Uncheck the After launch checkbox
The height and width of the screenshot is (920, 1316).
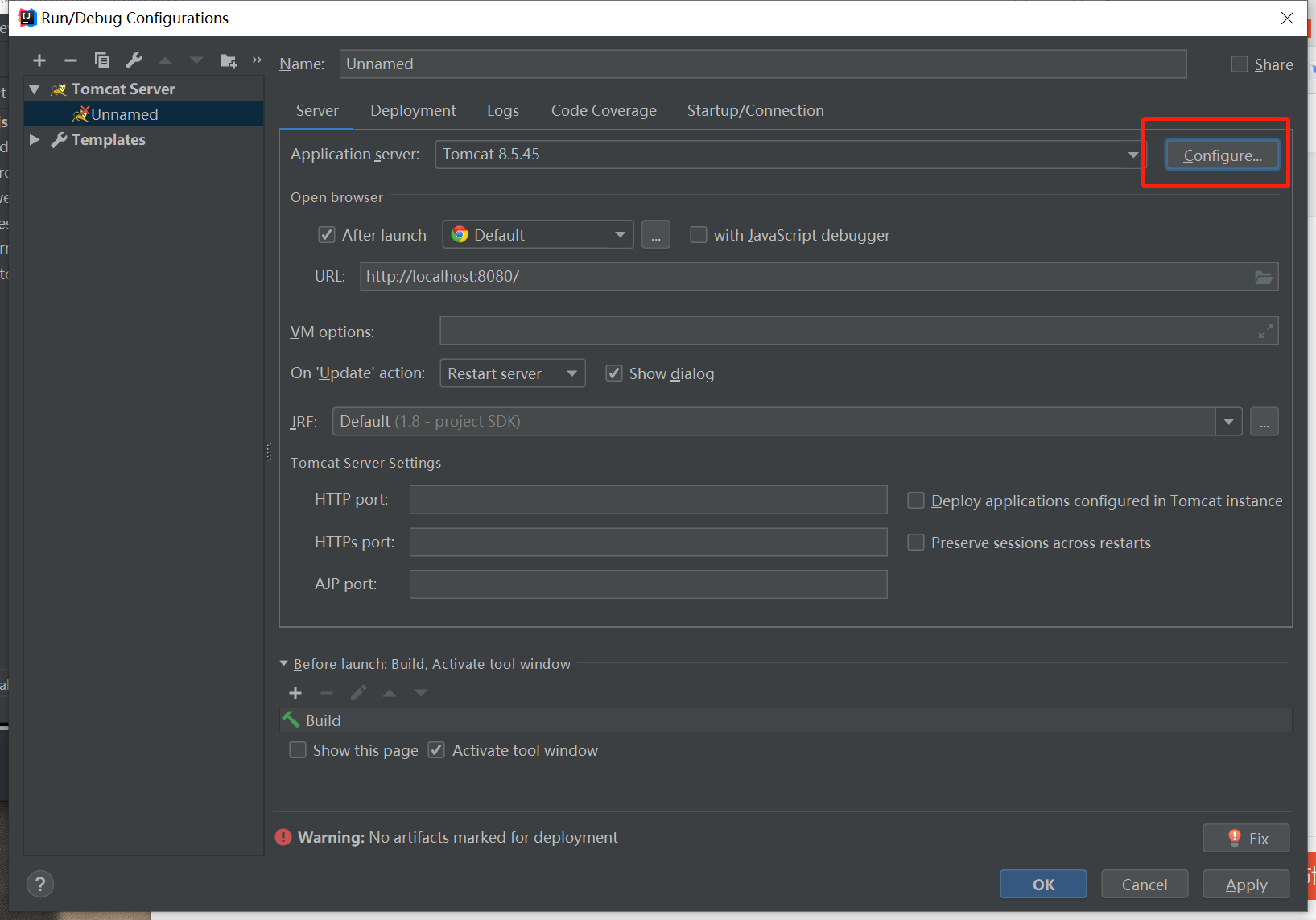[x=327, y=235]
